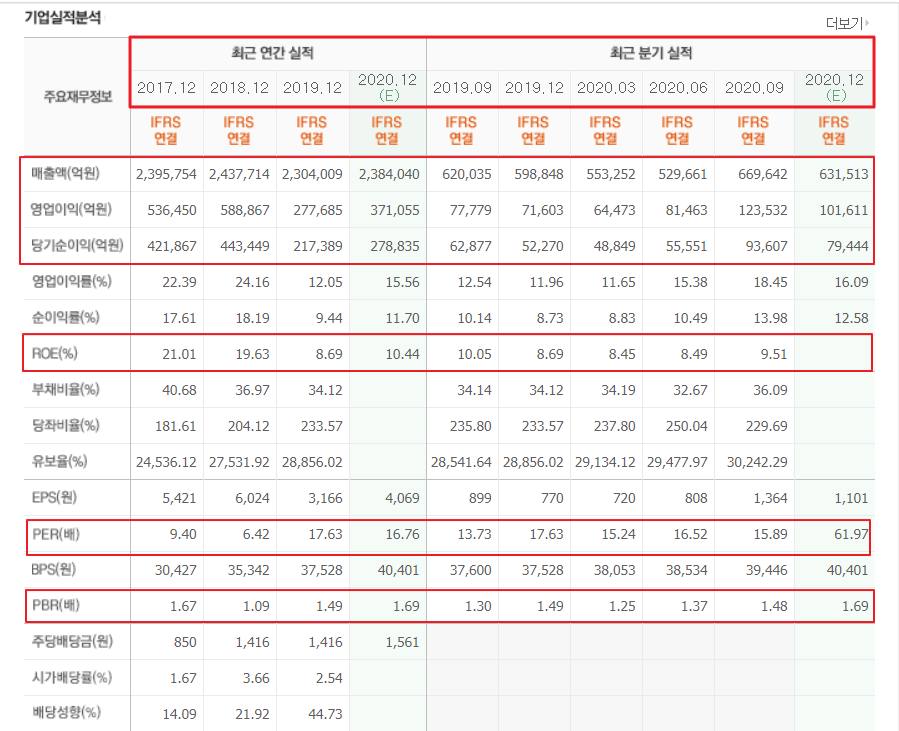The image size is (899, 731).
Task: Select the 유보율(%) row label
Action: click(x=60, y=461)
